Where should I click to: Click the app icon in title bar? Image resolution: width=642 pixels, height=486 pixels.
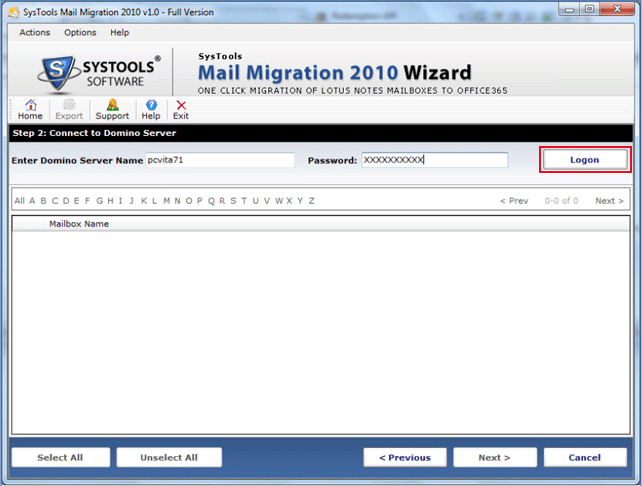[14, 12]
